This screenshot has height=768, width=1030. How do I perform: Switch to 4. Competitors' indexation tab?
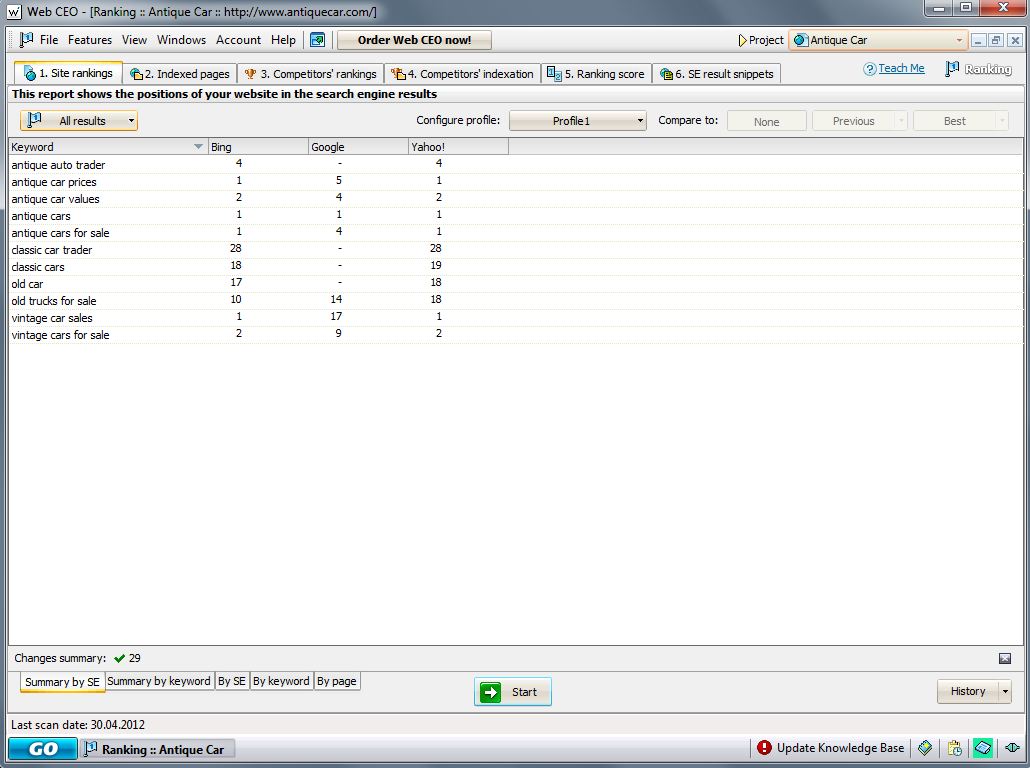click(x=462, y=74)
